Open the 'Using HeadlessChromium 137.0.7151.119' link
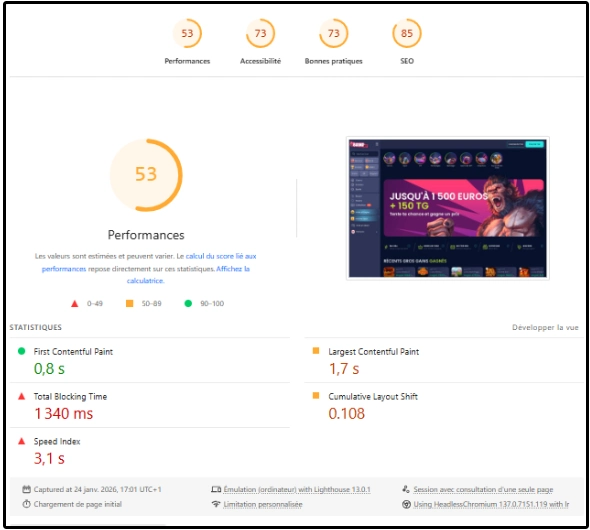590x530 pixels. 491,504
